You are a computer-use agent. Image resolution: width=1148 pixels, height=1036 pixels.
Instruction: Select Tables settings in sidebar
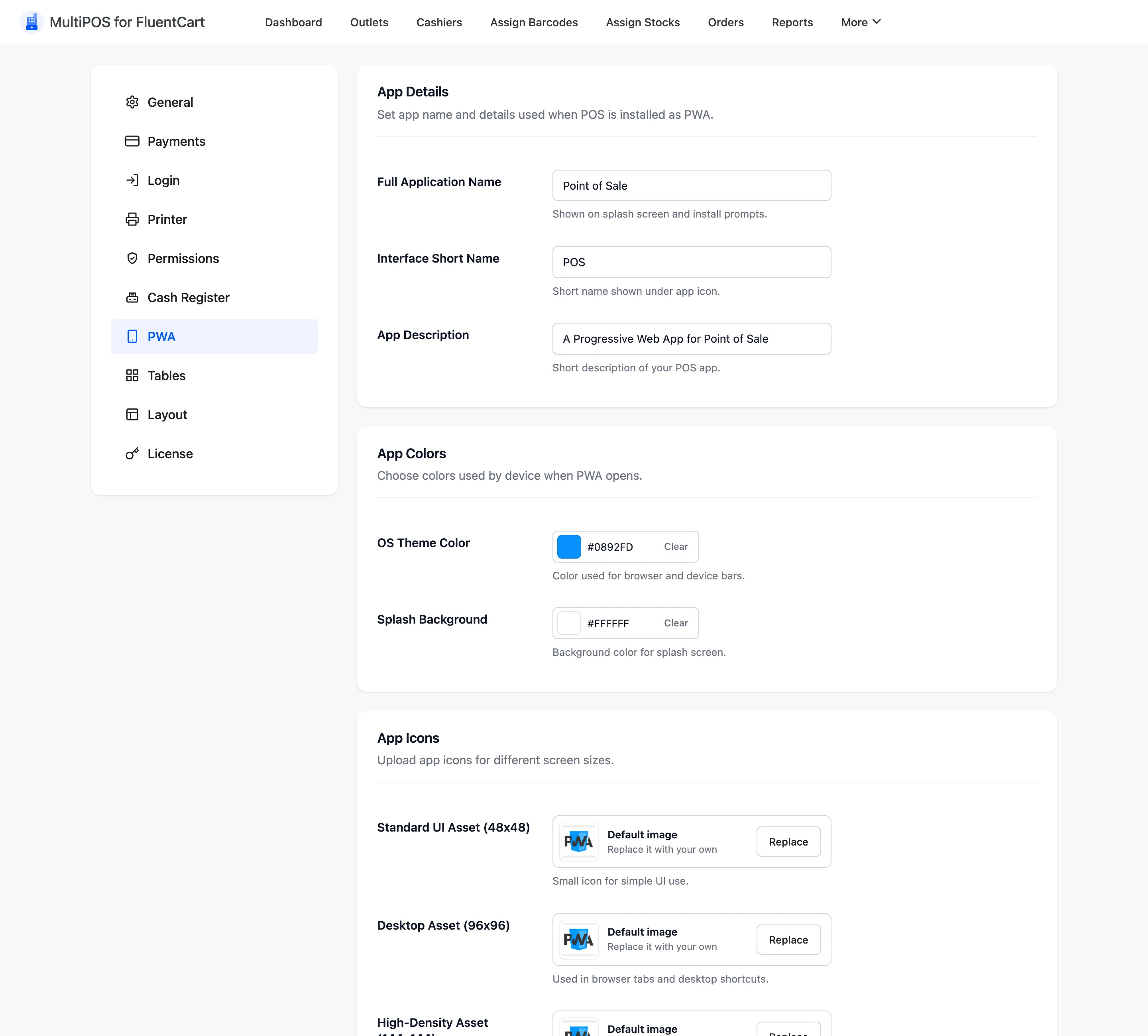[x=214, y=376]
